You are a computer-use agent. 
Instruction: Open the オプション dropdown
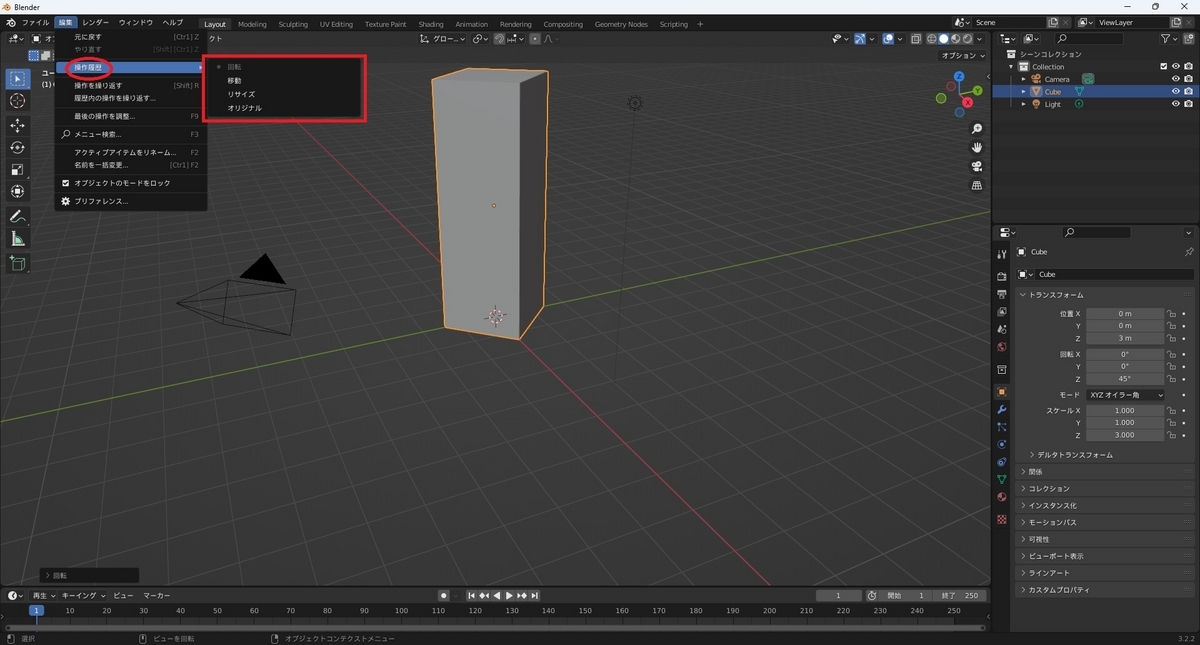(x=964, y=56)
